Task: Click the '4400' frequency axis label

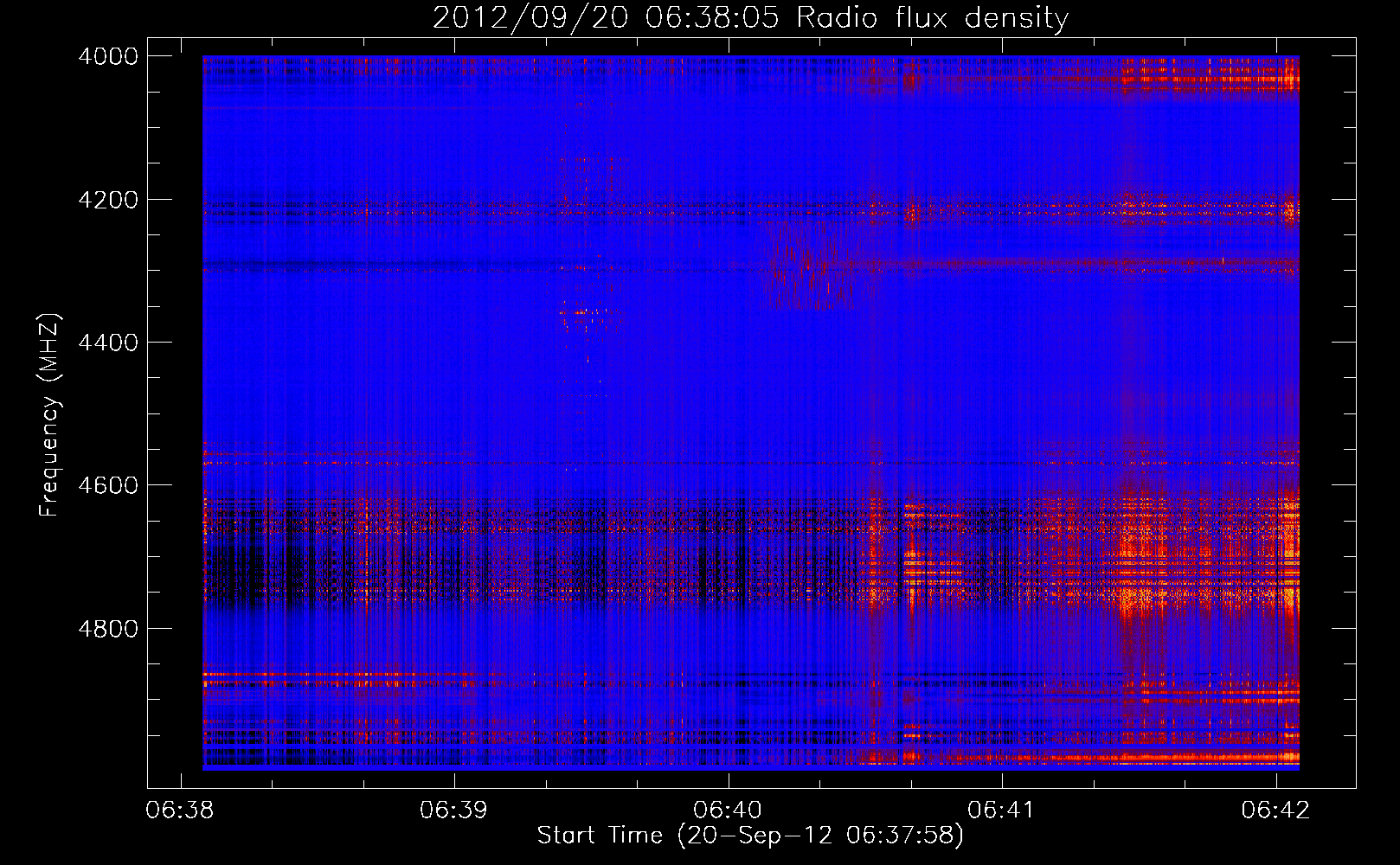Action: (108, 343)
